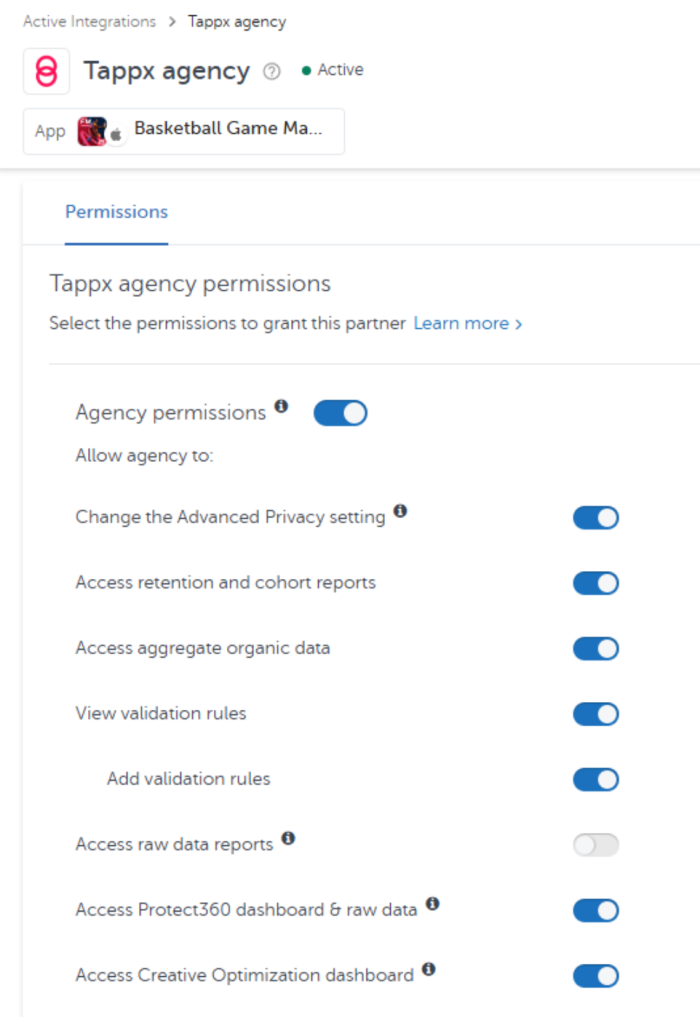Click the 'Access aggregate organic data' label

point(202,648)
